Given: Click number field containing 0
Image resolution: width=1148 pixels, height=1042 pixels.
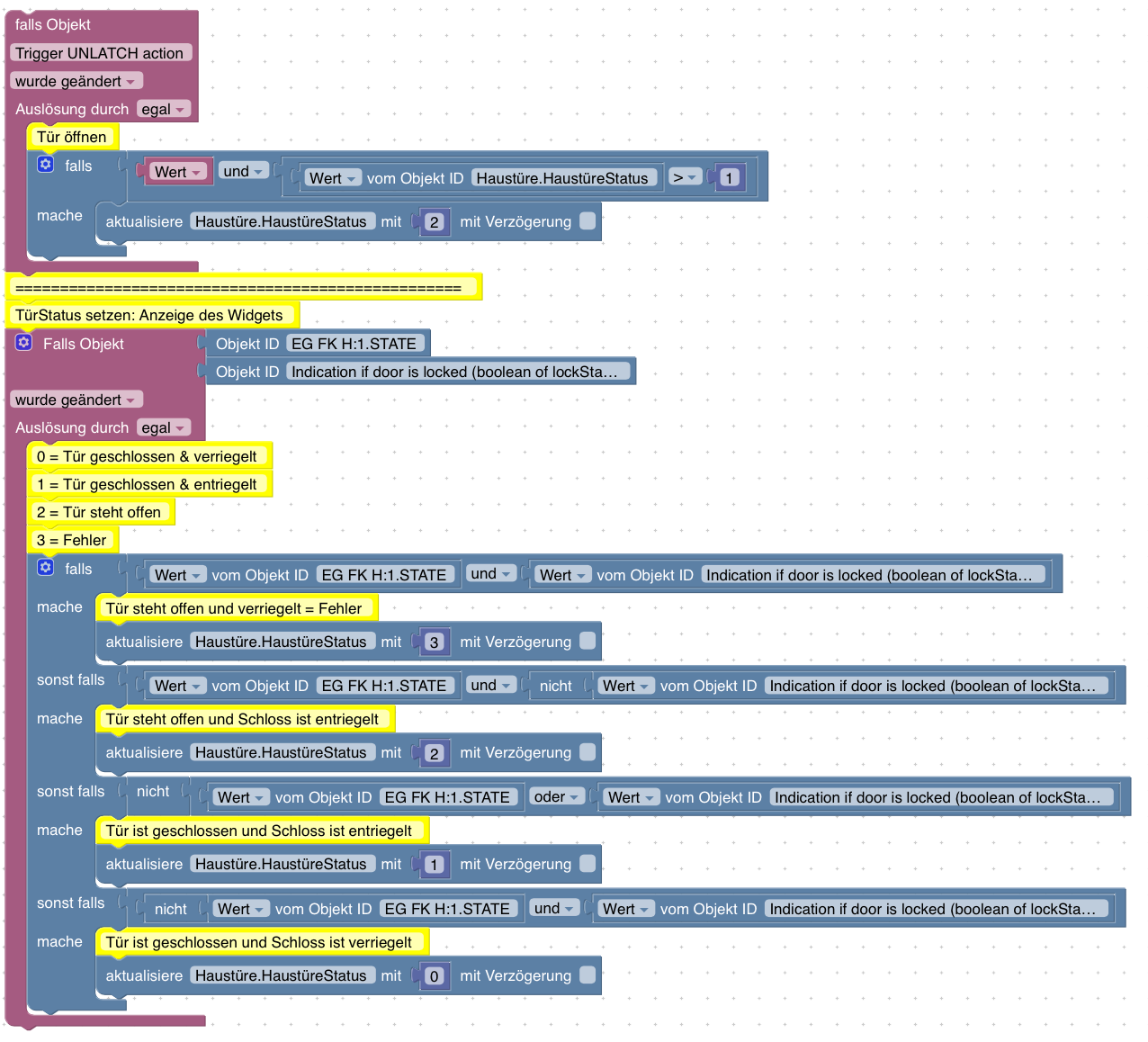Looking at the screenshot, I should tap(435, 976).
